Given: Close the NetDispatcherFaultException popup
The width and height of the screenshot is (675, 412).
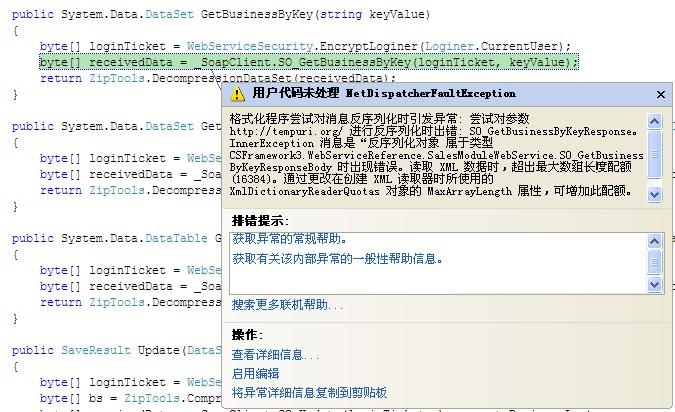Looking at the screenshot, I should (x=660, y=94).
